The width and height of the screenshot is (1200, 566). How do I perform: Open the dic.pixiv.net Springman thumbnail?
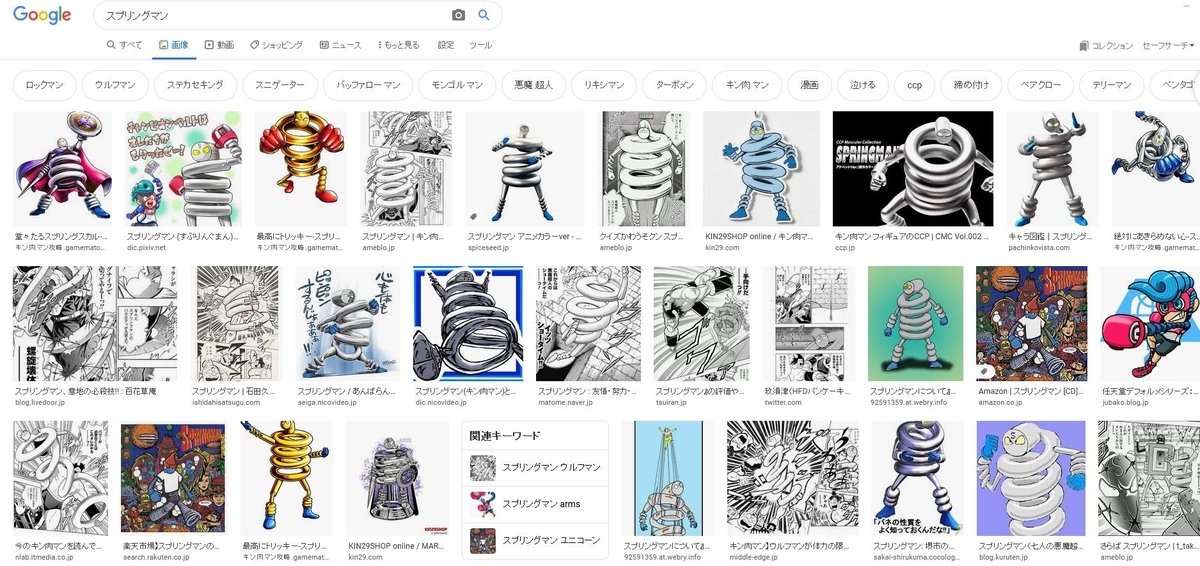(183, 169)
